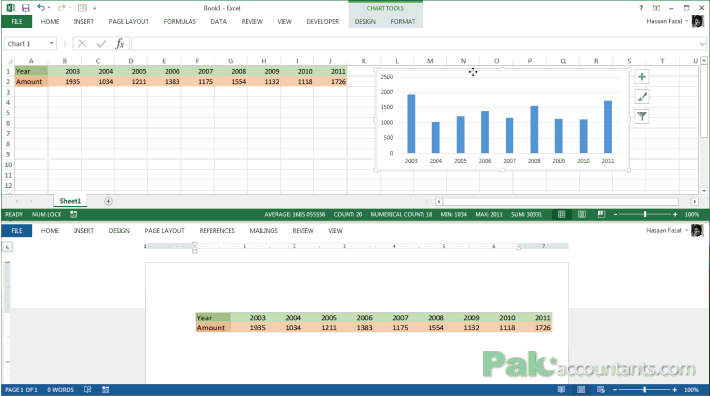Image resolution: width=710 pixels, height=396 pixels.
Task: Expand the Name Box dropdown showing Chart 1
Action: pos(51,43)
